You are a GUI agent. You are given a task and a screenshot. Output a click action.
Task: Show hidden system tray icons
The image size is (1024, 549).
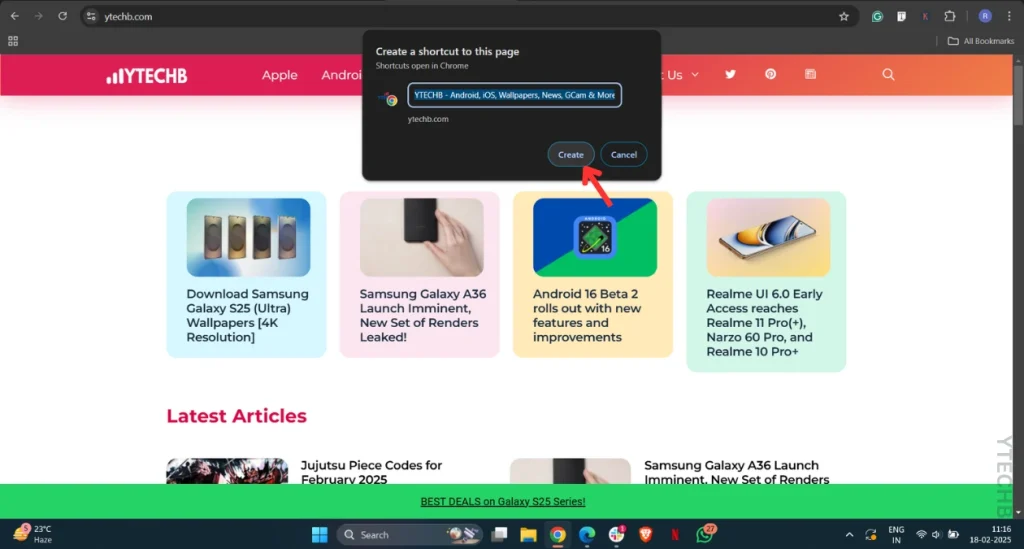click(849, 535)
